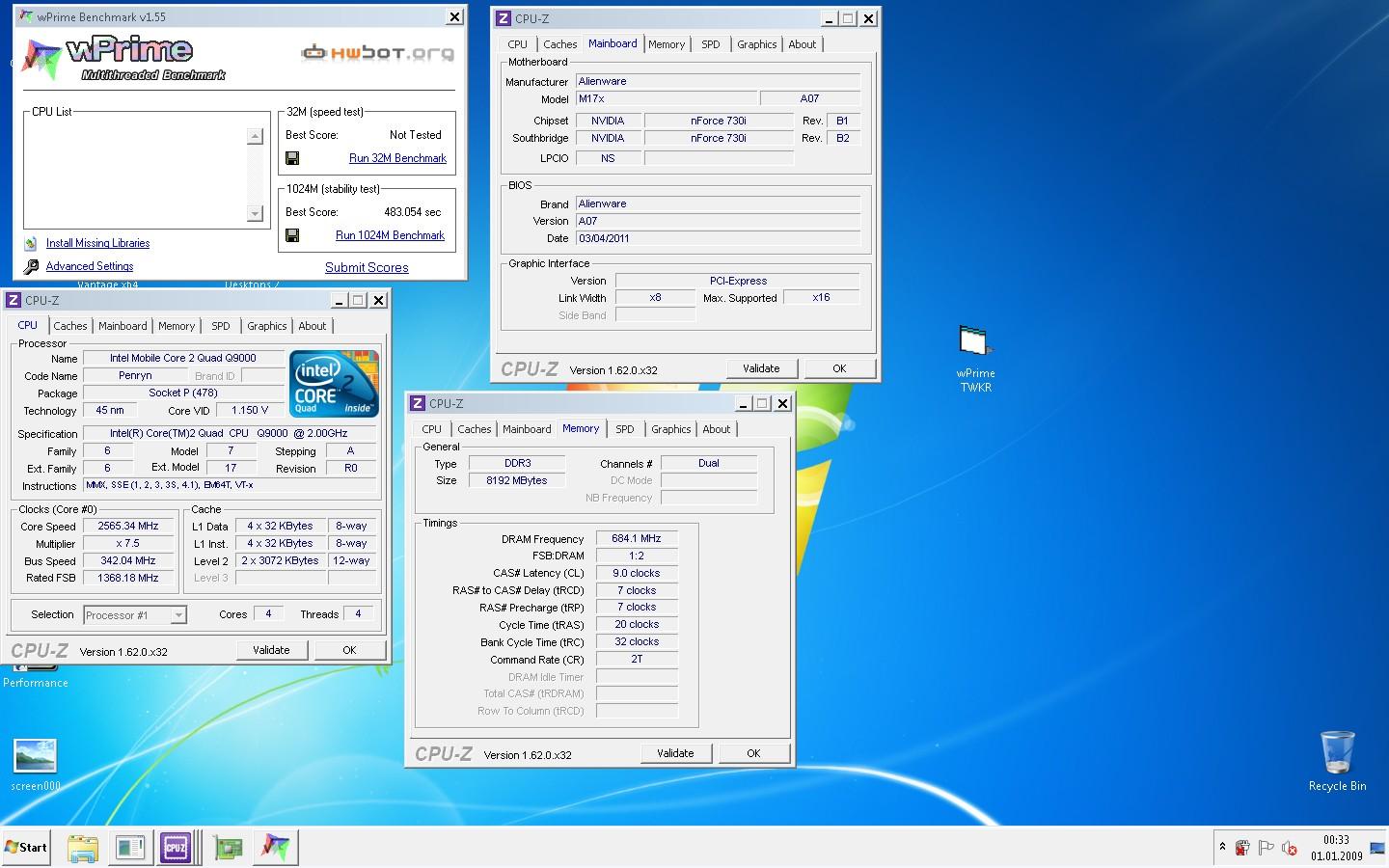Click the save icon beside Run 32M Benchmark
This screenshot has width=1389, height=868.
click(292, 158)
